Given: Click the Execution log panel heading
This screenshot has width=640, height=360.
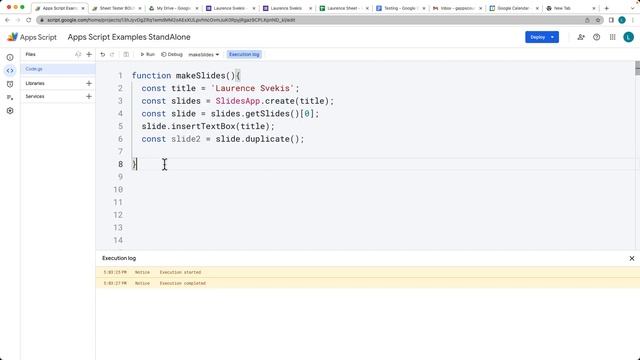Looking at the screenshot, I should click(x=119, y=258).
